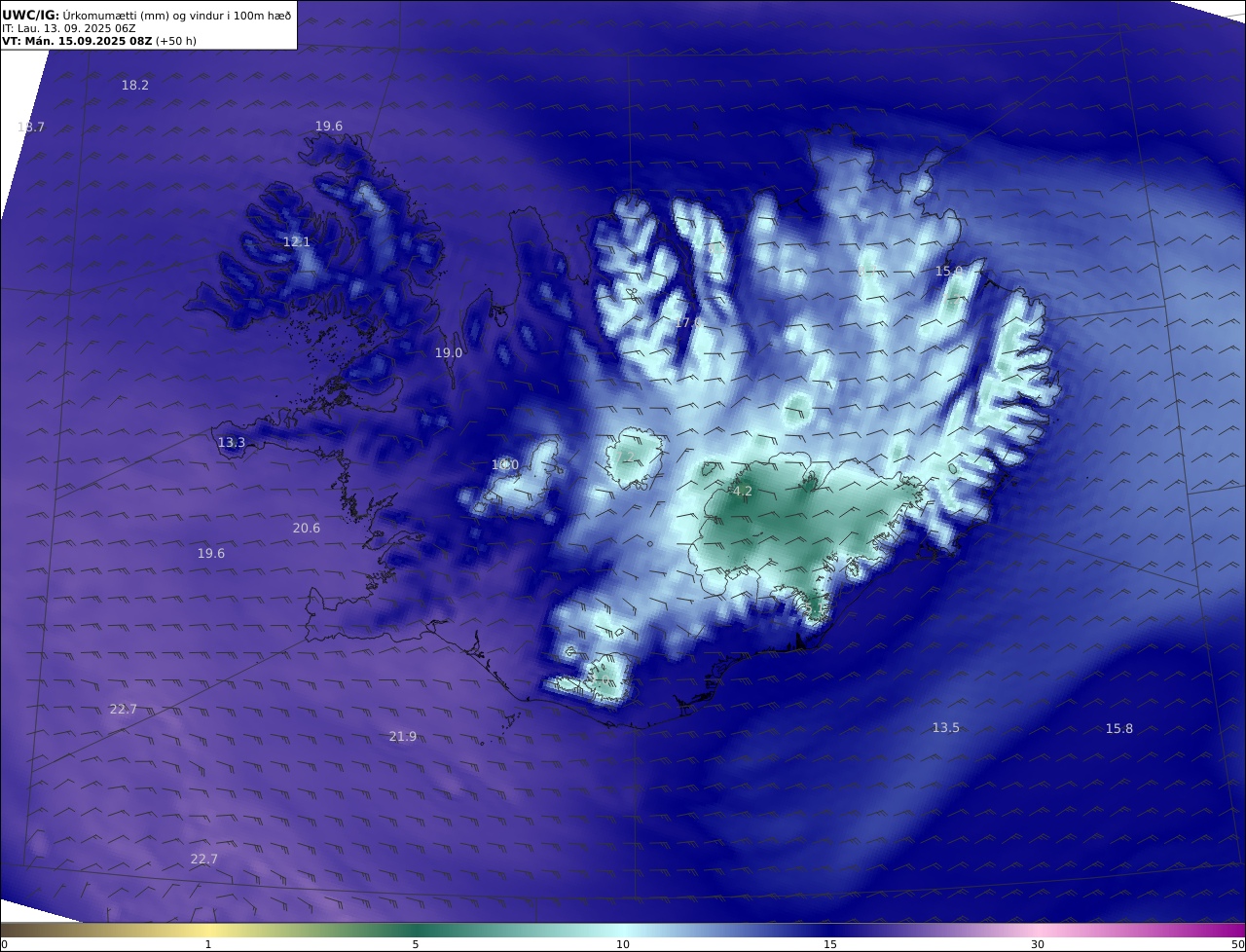Viewport: 1246px width, 952px height.
Task: Click the colorbar tick label 0
Action: [x=4, y=944]
